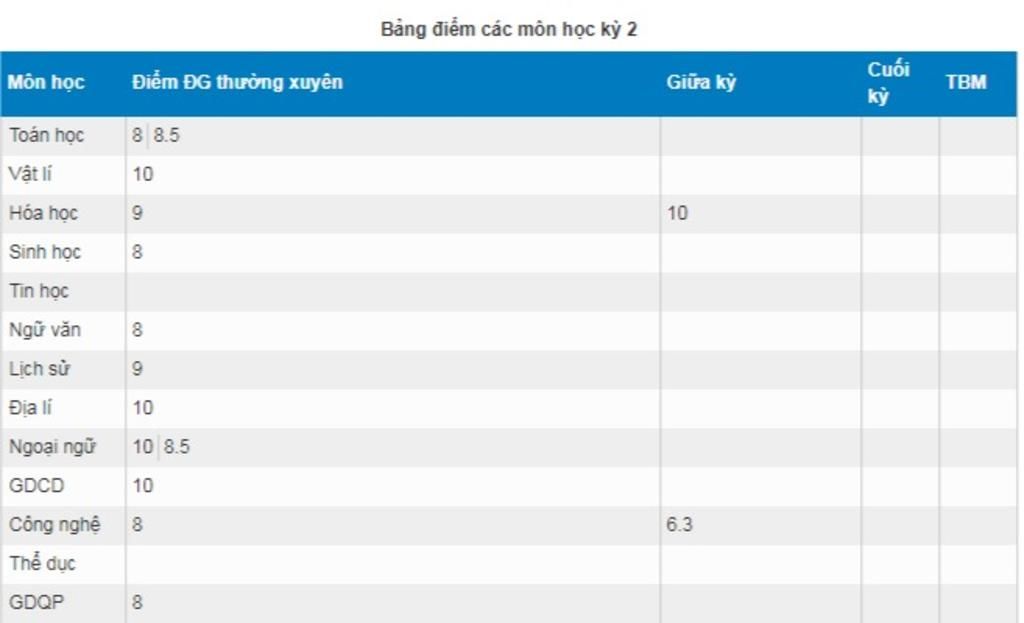The width and height of the screenshot is (1024, 623).
Task: Click Ngoại ngữ score 8.5
Action: coord(177,447)
